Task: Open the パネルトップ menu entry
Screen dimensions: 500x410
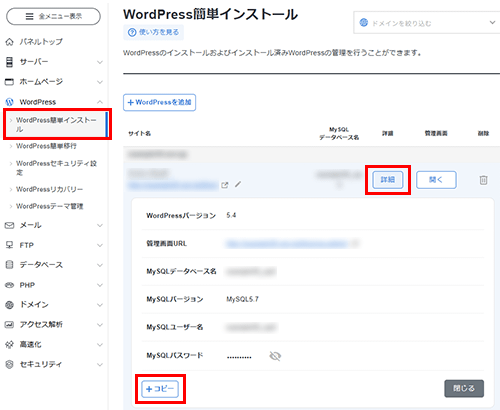Action: [41, 42]
